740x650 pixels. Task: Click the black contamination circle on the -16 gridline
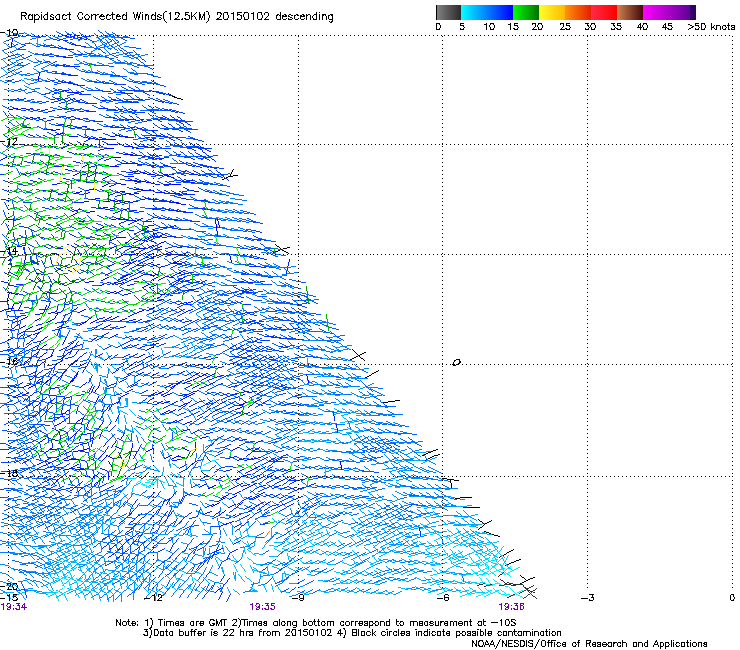coord(456,363)
